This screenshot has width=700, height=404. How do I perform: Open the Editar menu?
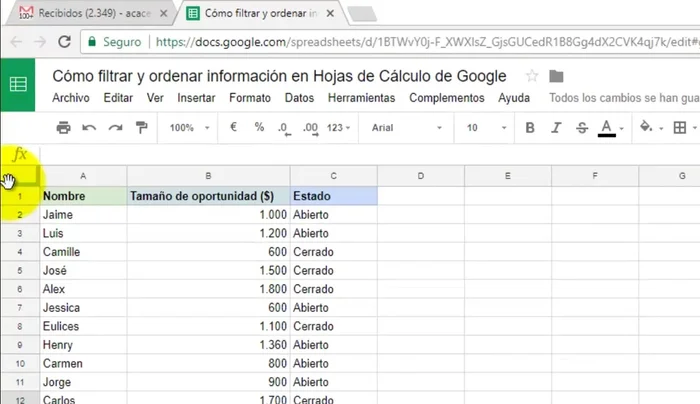click(118, 98)
